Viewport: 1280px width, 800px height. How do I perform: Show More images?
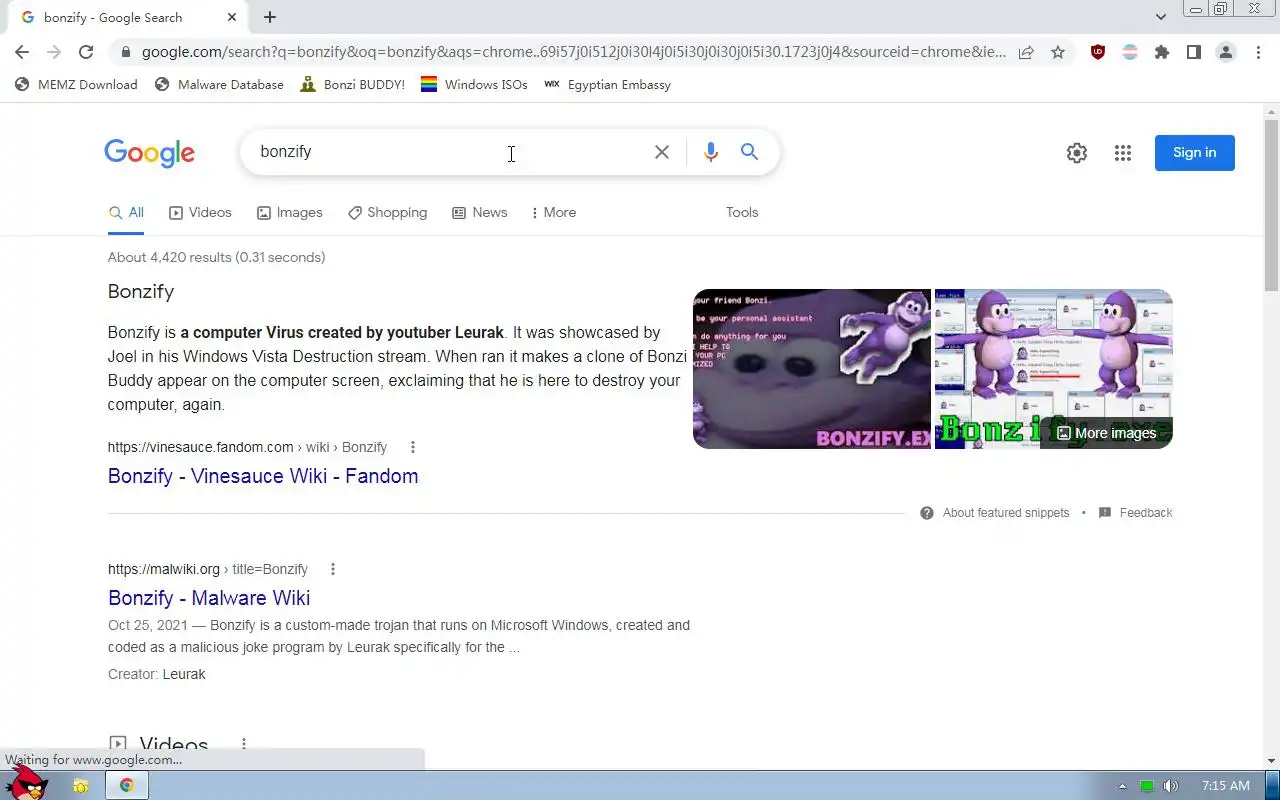[x=1106, y=433]
